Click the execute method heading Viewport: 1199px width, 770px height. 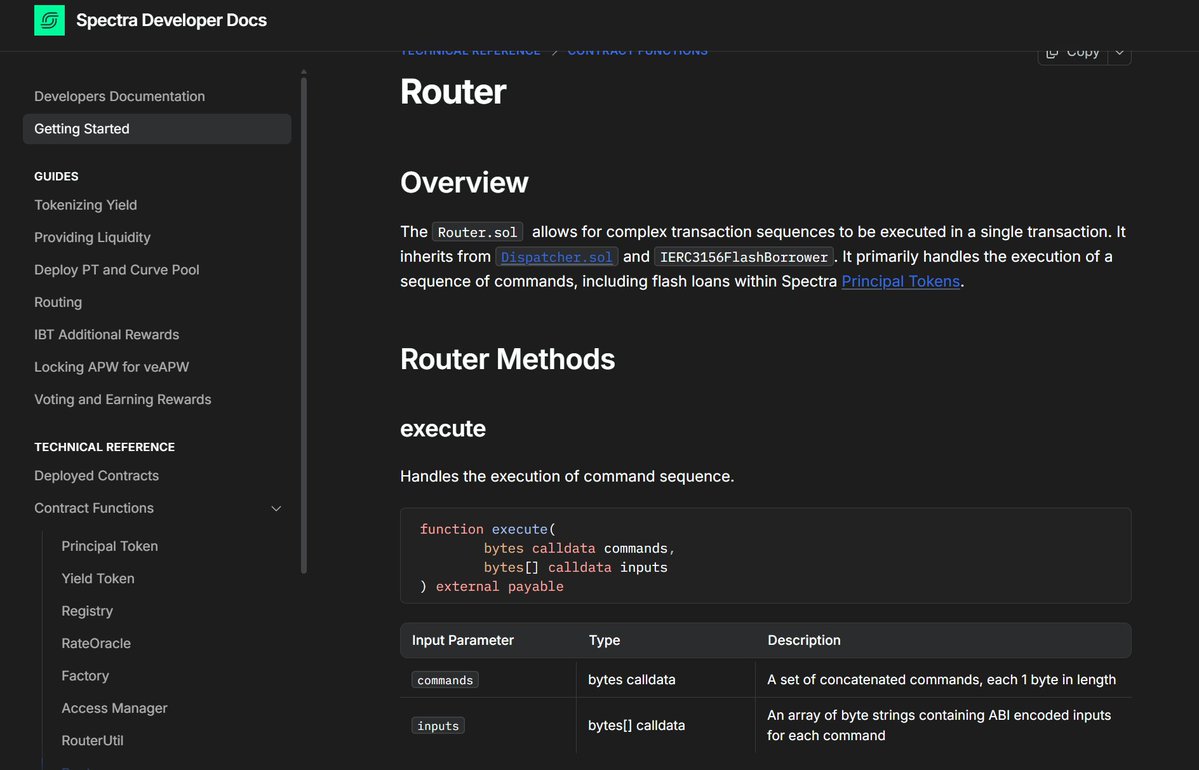(x=443, y=428)
